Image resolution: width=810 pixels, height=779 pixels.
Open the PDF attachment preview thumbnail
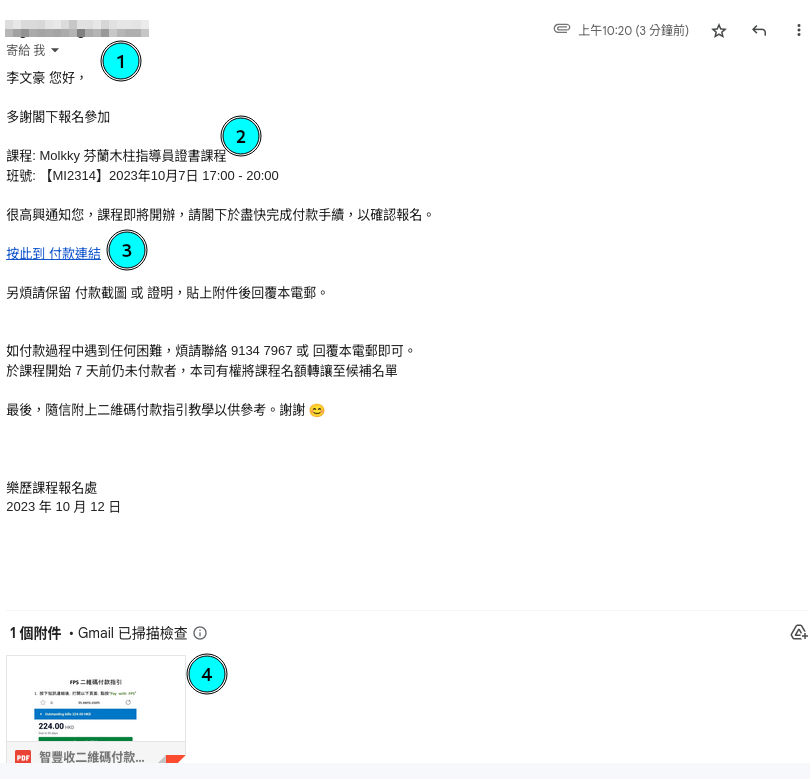coord(96,700)
